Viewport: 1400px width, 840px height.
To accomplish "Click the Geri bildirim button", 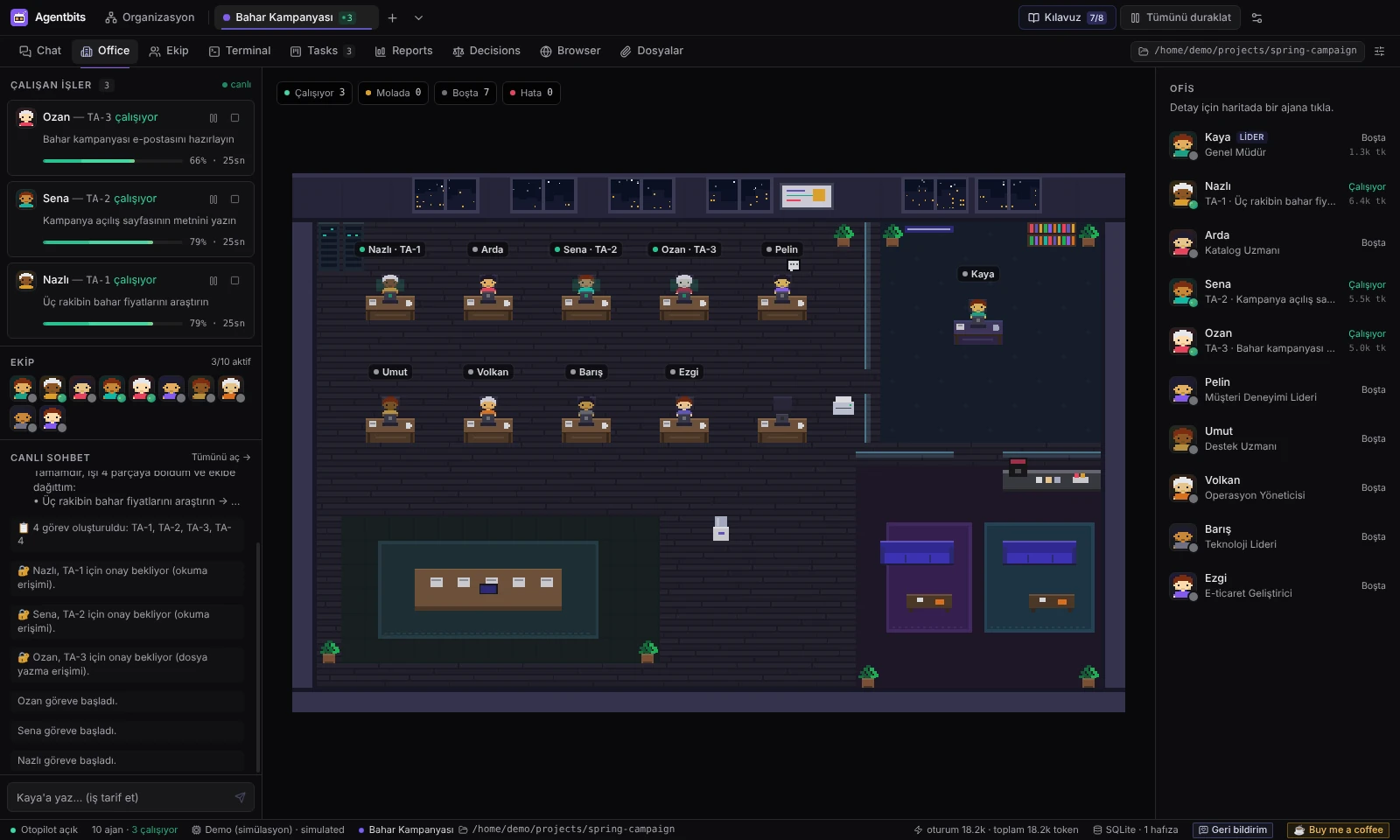I will [x=1233, y=829].
